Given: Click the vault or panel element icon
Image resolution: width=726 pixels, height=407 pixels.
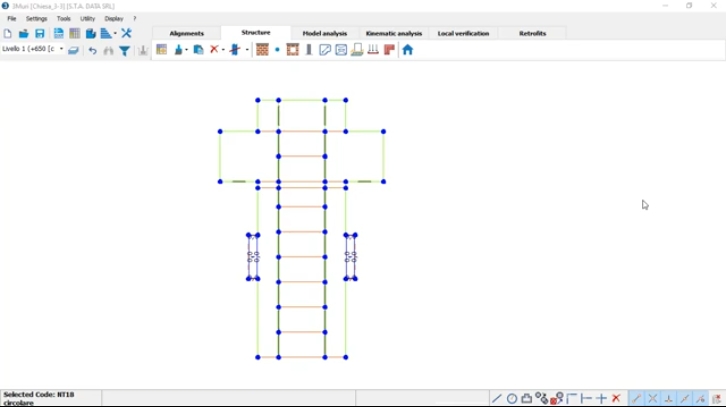Looking at the screenshot, I should 341,50.
